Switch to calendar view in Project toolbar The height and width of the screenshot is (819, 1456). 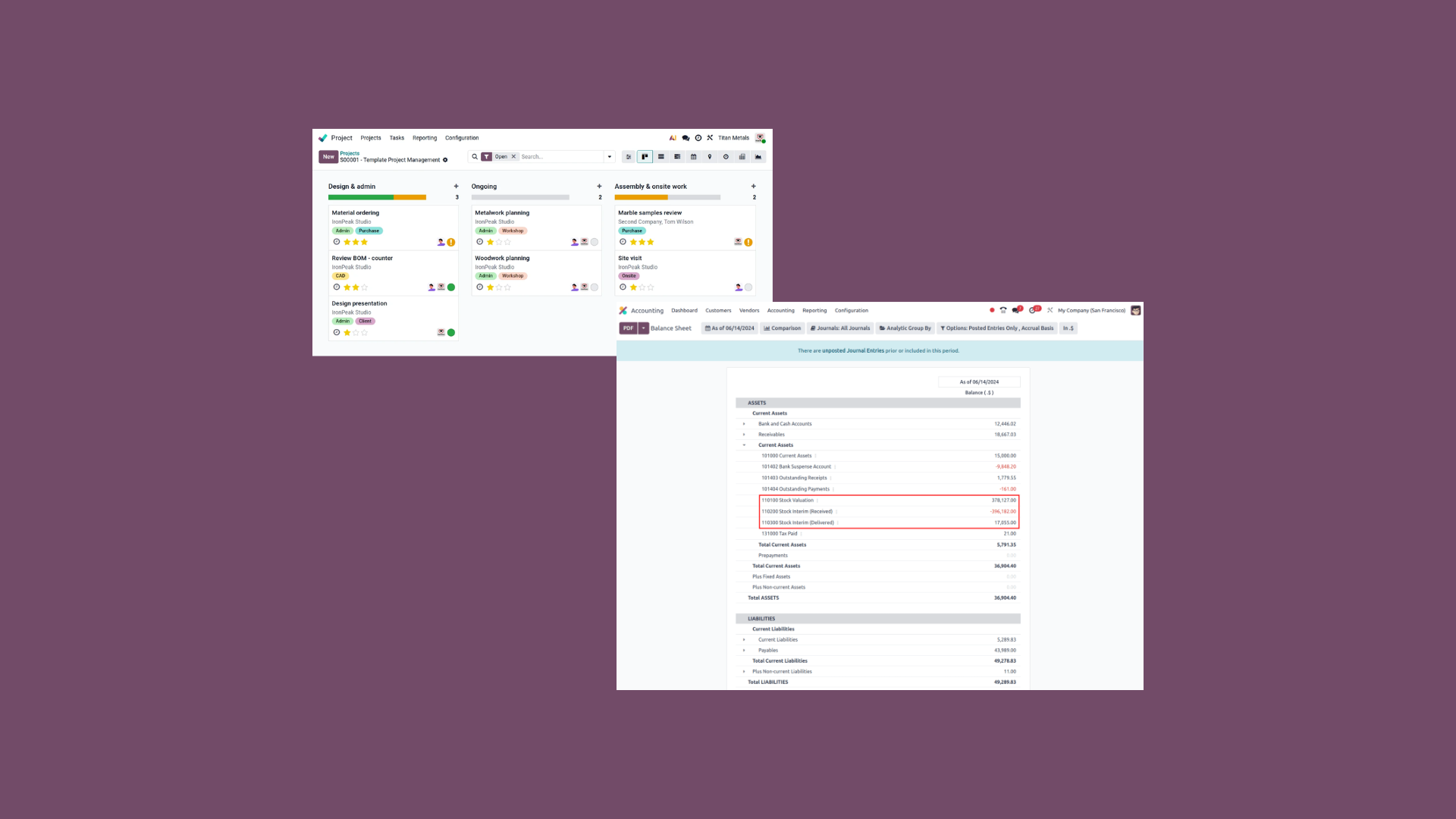click(693, 157)
